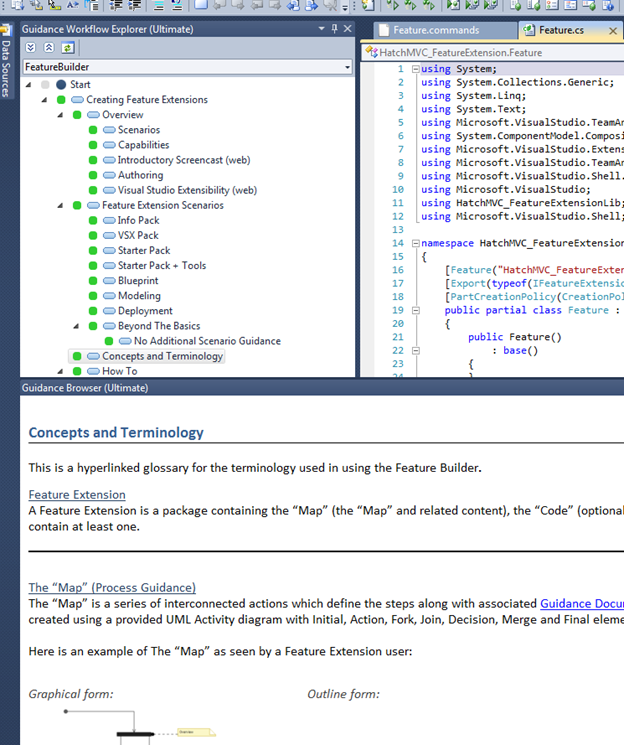624x745 pixels.
Task: Open the Data Sources side tab
Action: (x=6, y=62)
